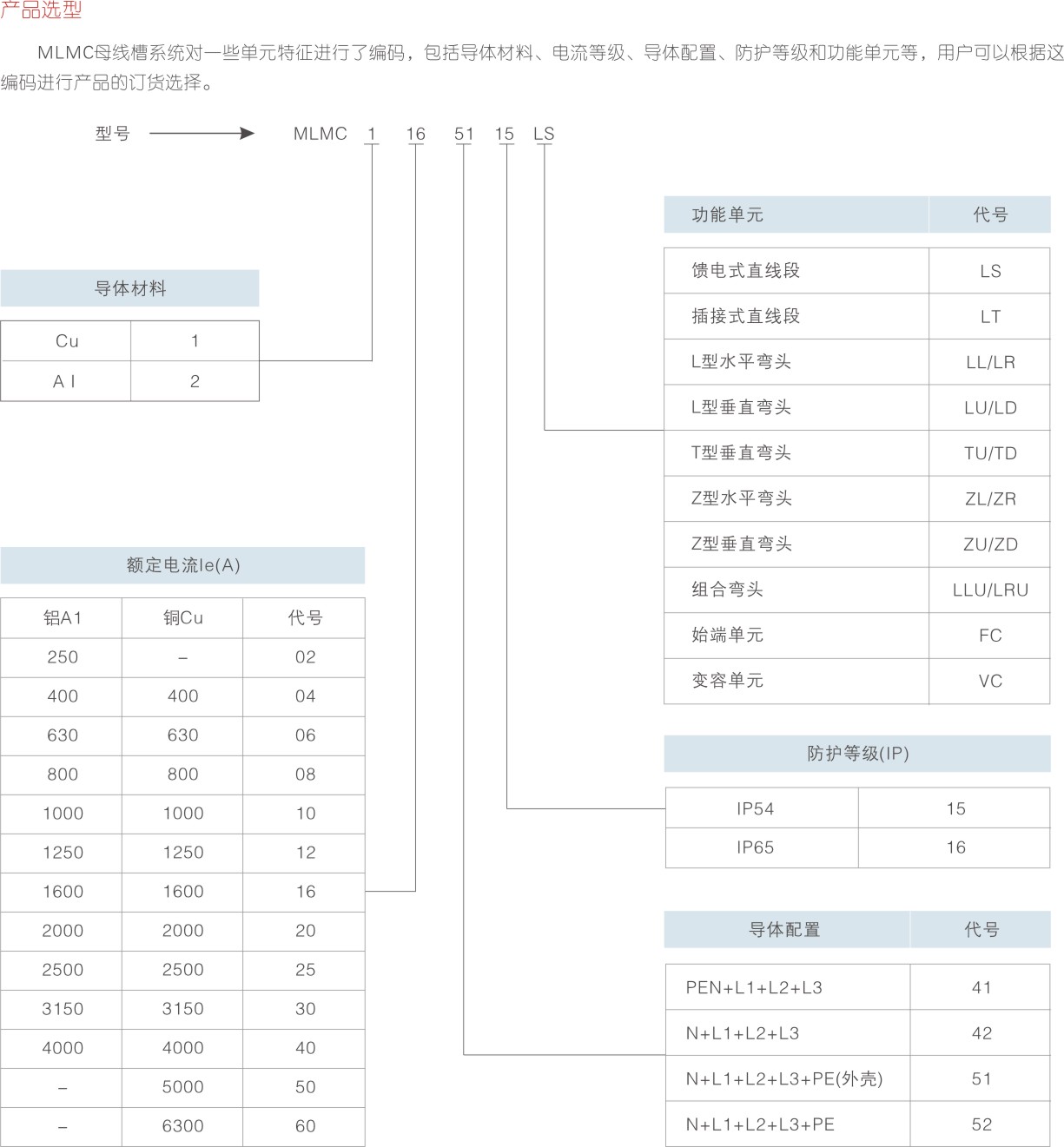Click the 6300 copper current cell

182,1126
